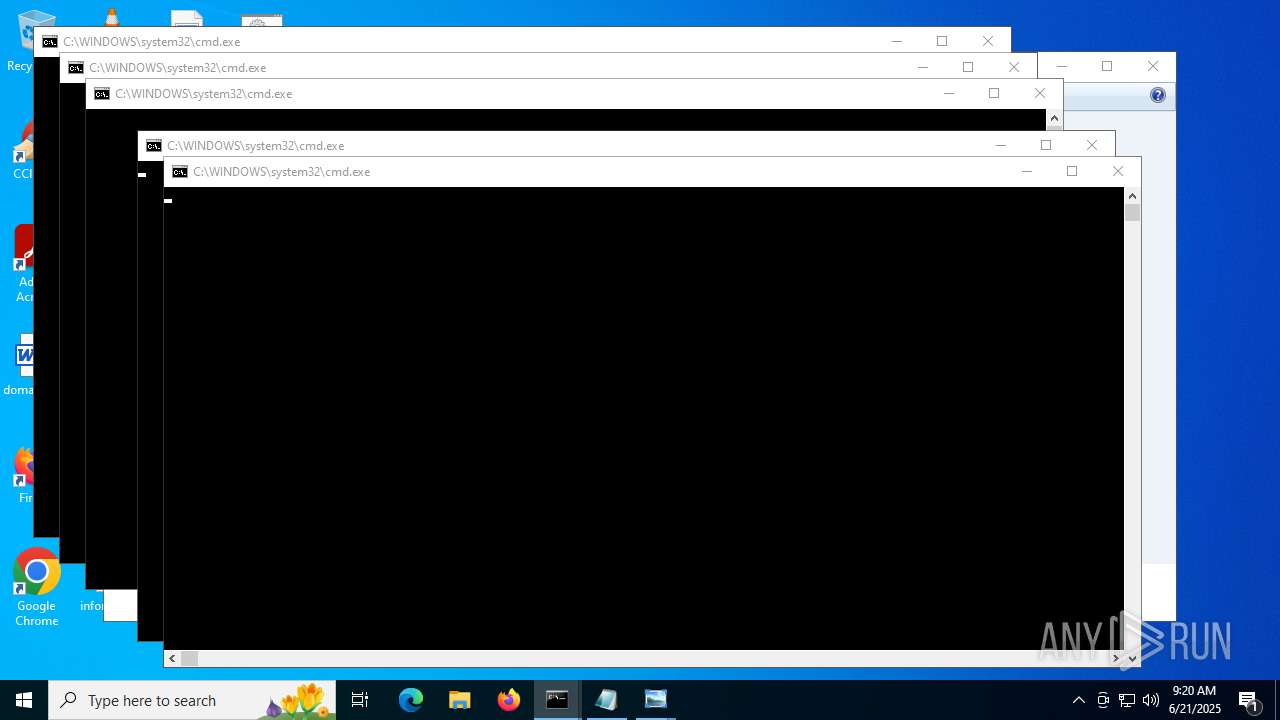Show hidden system tray icons
The image size is (1280, 720).
click(1078, 700)
